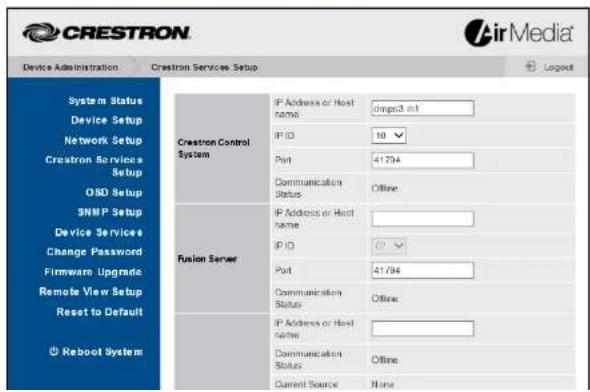
Task: Click the Current Source label
Action: pyautogui.click(x=306, y=384)
